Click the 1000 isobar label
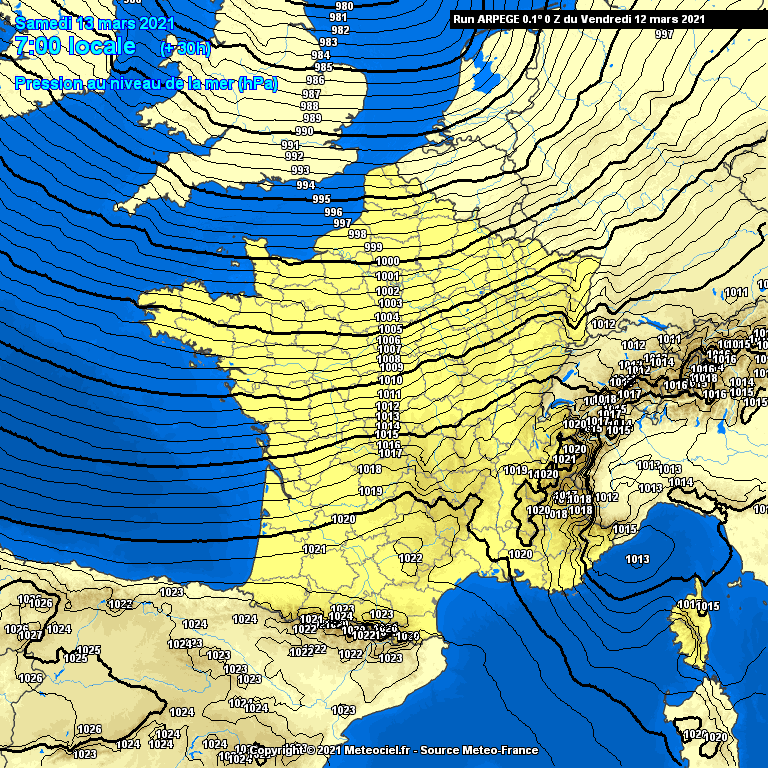The height and width of the screenshot is (768, 768). 388,261
